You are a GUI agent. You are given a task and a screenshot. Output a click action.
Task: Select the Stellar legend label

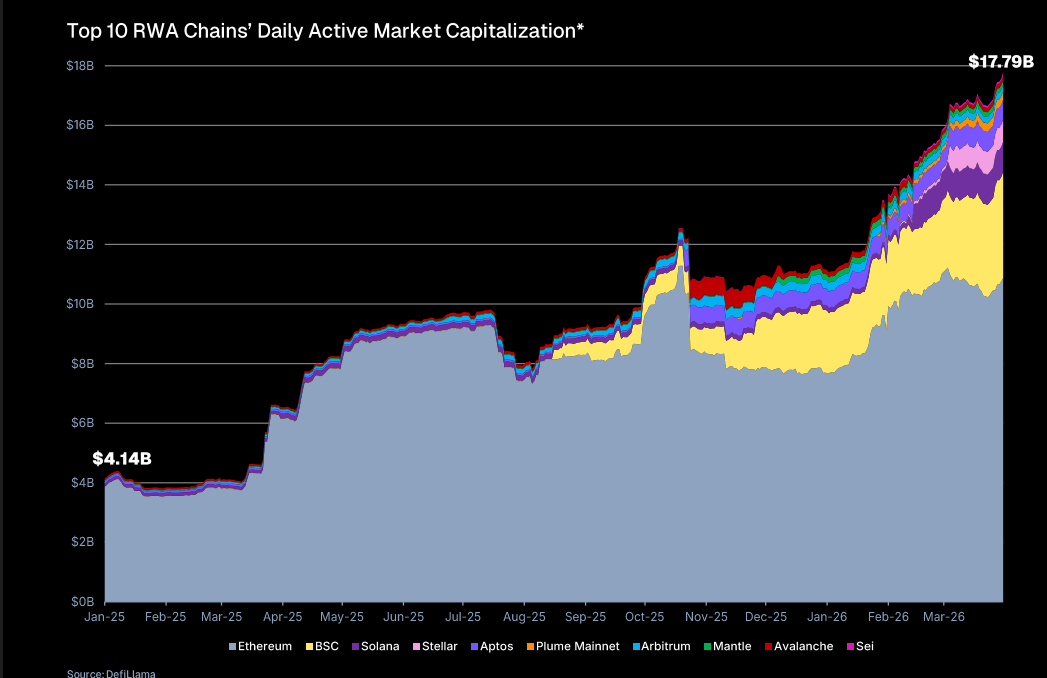(x=440, y=647)
